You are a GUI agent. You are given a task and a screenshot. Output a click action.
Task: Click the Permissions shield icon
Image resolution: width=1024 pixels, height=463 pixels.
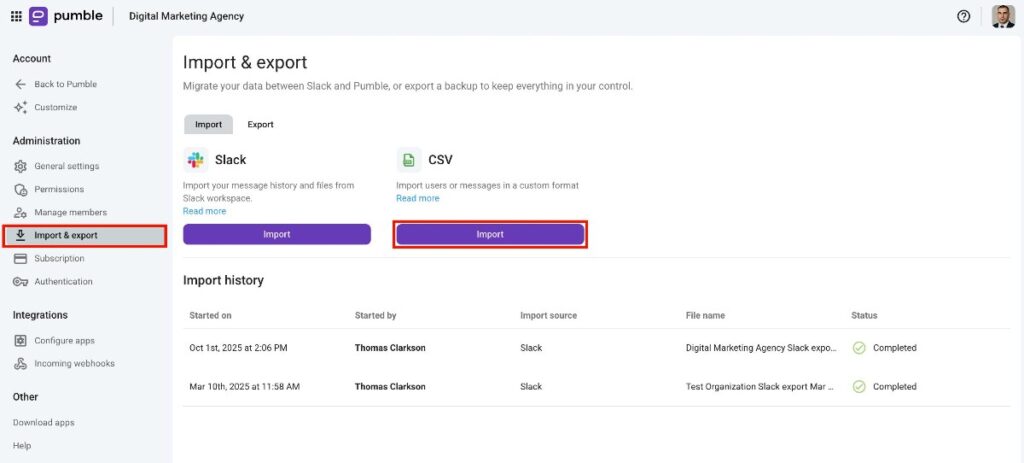click(x=20, y=189)
